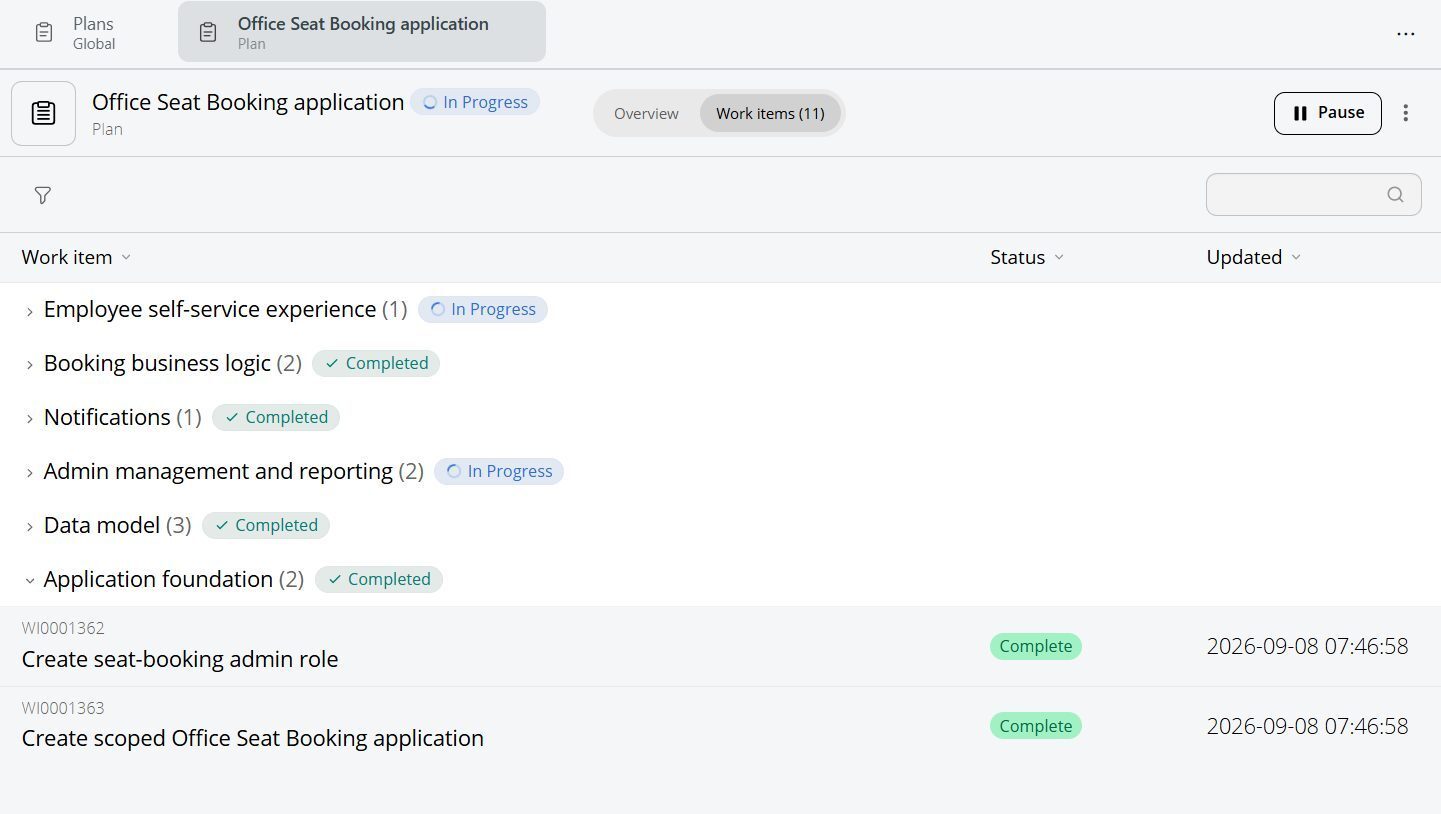Click the search magnifier icon
Viewport: 1441px width, 814px height.
[x=1395, y=195]
